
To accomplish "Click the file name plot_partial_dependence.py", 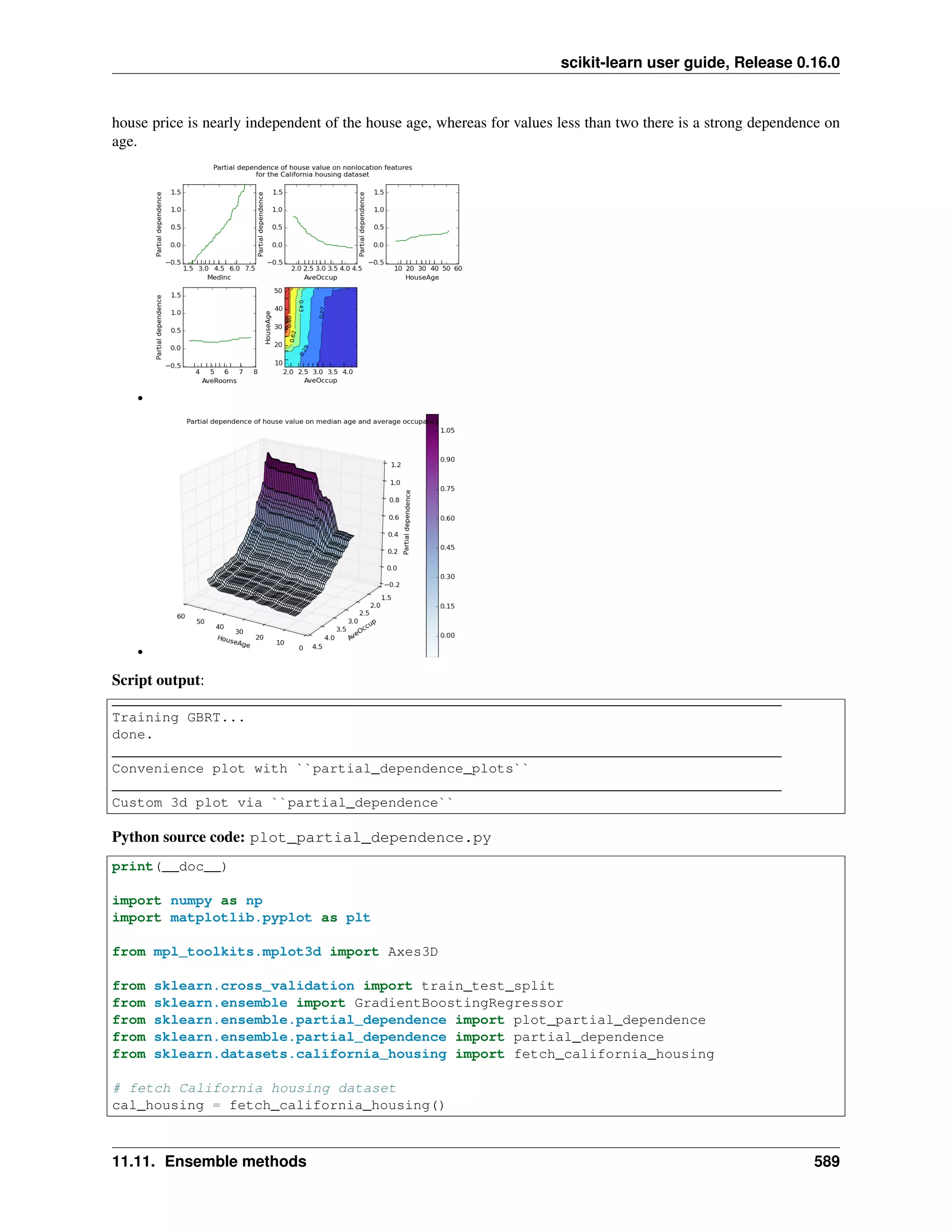I will click(x=370, y=838).
